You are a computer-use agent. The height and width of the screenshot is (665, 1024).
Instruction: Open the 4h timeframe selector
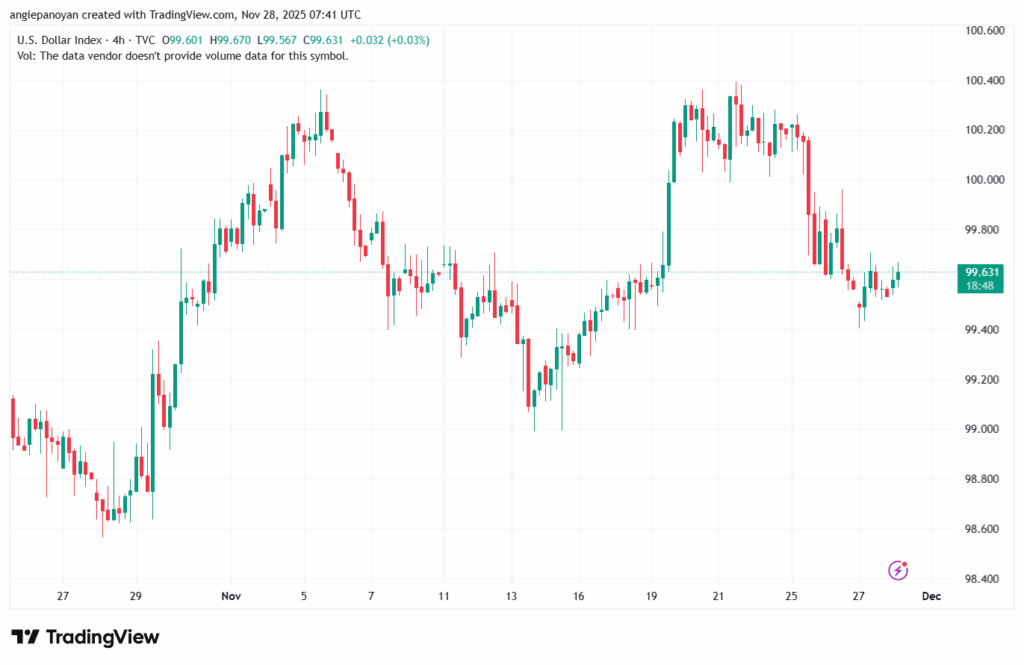pos(119,40)
